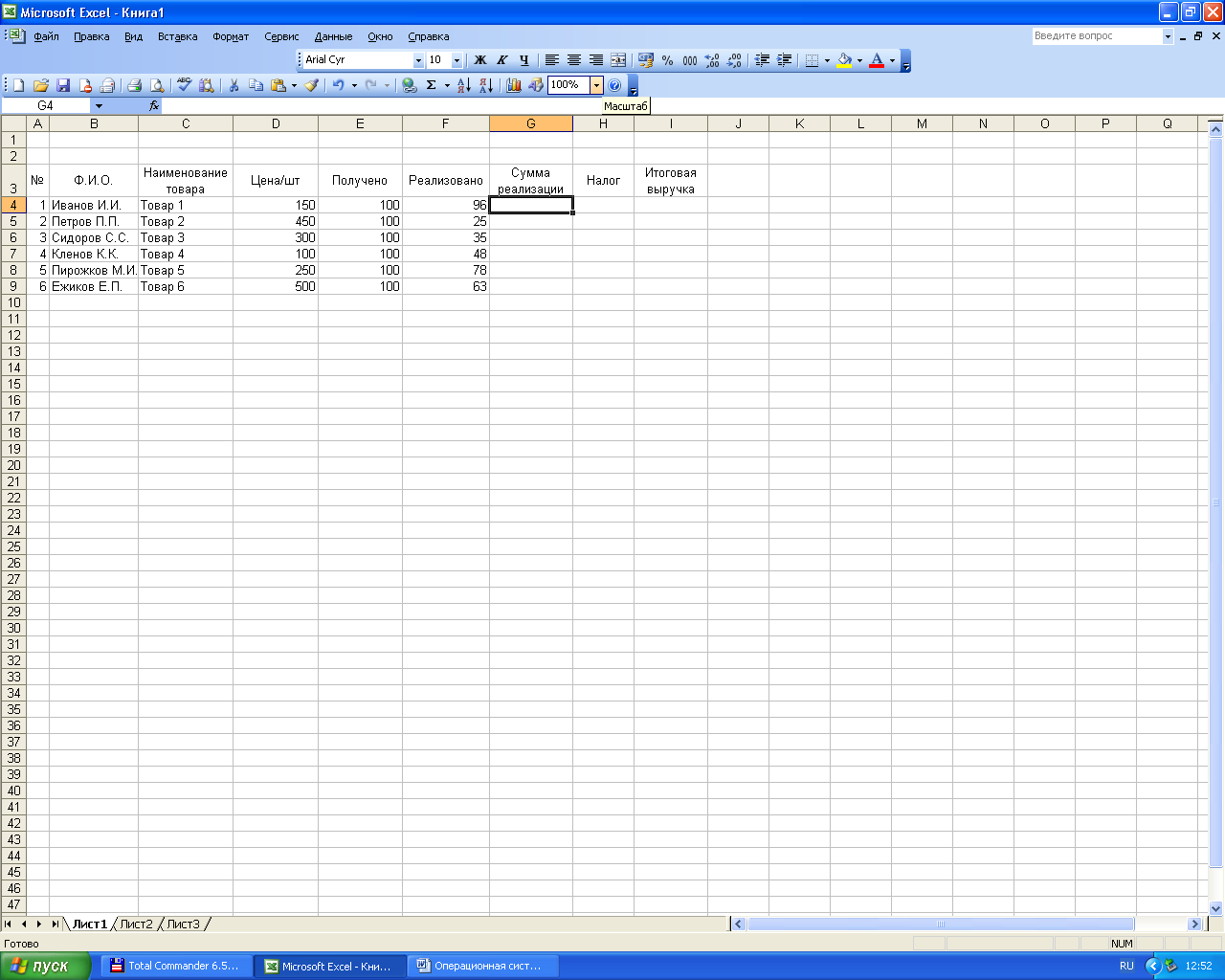The height and width of the screenshot is (980, 1225).
Task: Switch to the Лист2 sheet tab
Action: coord(136,924)
